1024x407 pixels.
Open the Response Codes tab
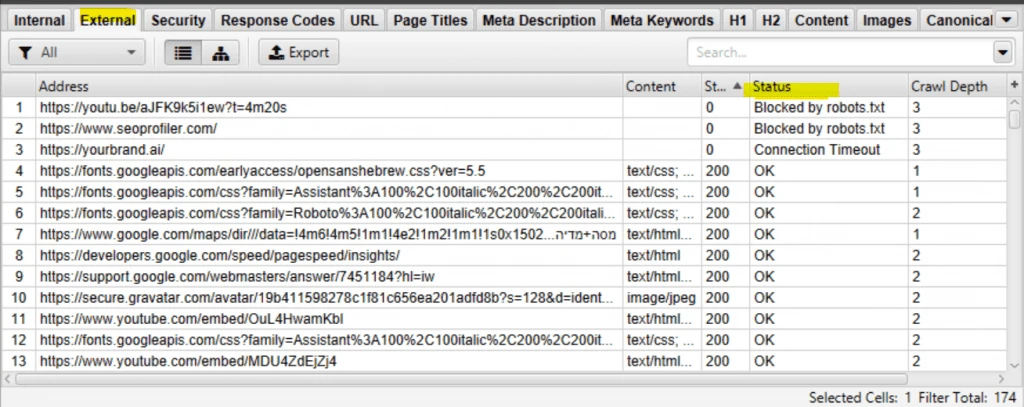point(278,20)
